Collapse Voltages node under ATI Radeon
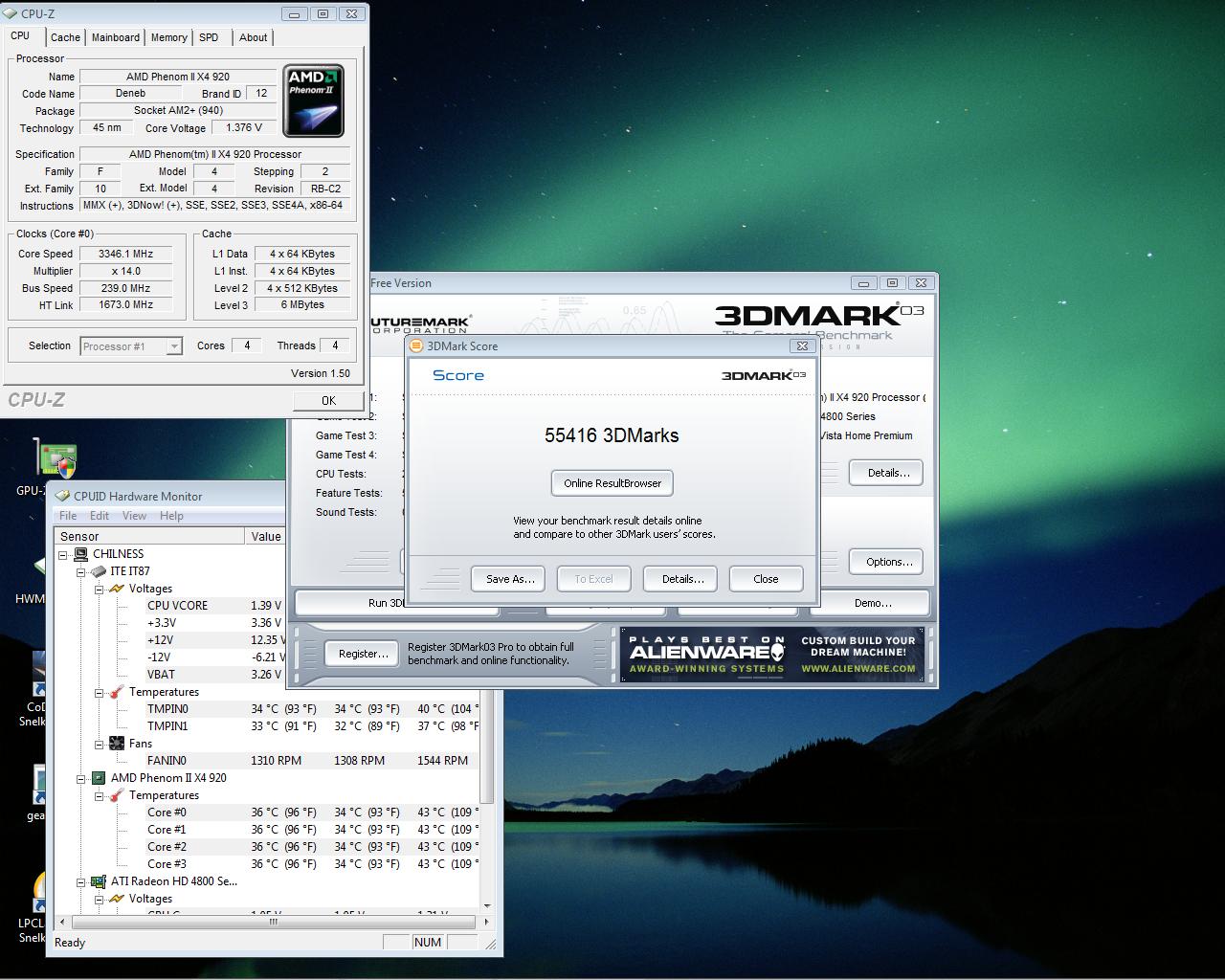Viewport: 1225px width, 980px height. (99, 899)
